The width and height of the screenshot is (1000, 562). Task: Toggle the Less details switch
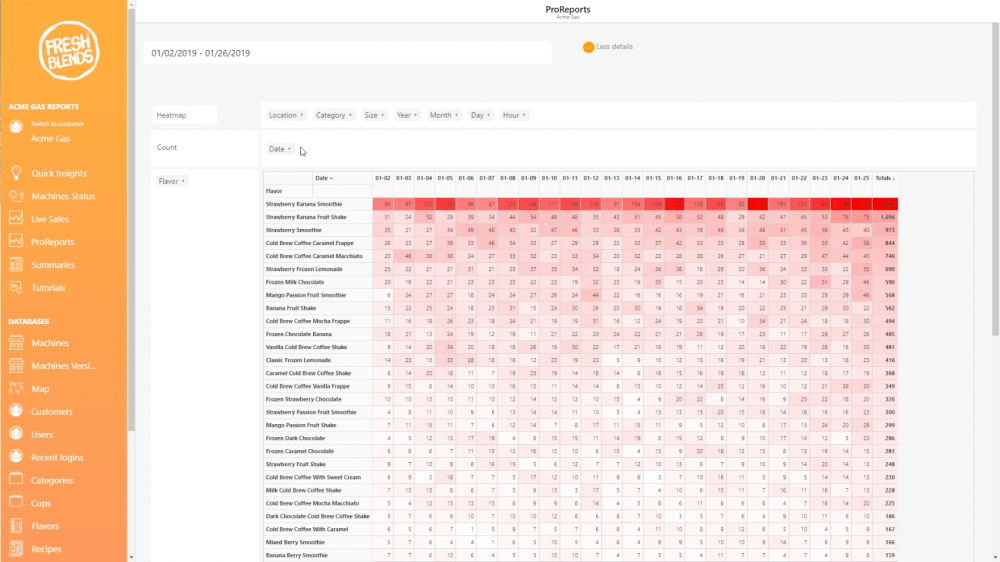click(589, 47)
